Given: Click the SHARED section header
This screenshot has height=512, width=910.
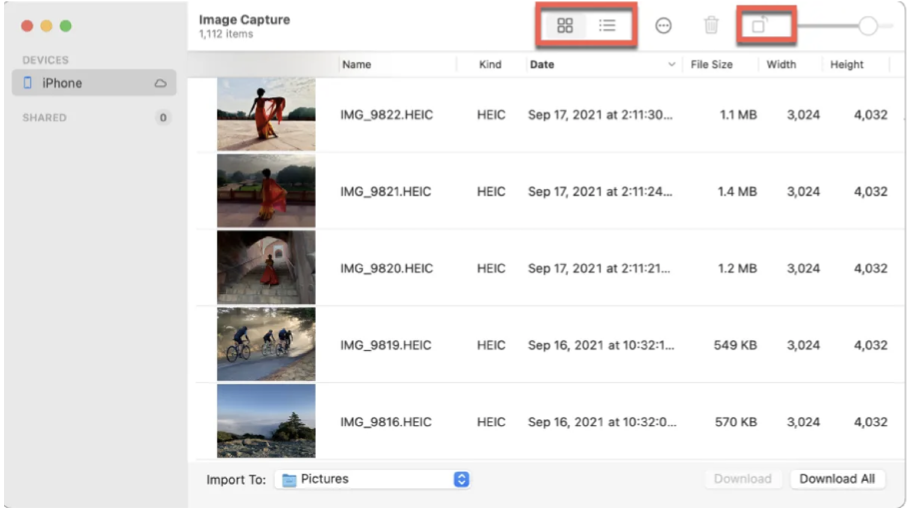Looking at the screenshot, I should (x=45, y=118).
